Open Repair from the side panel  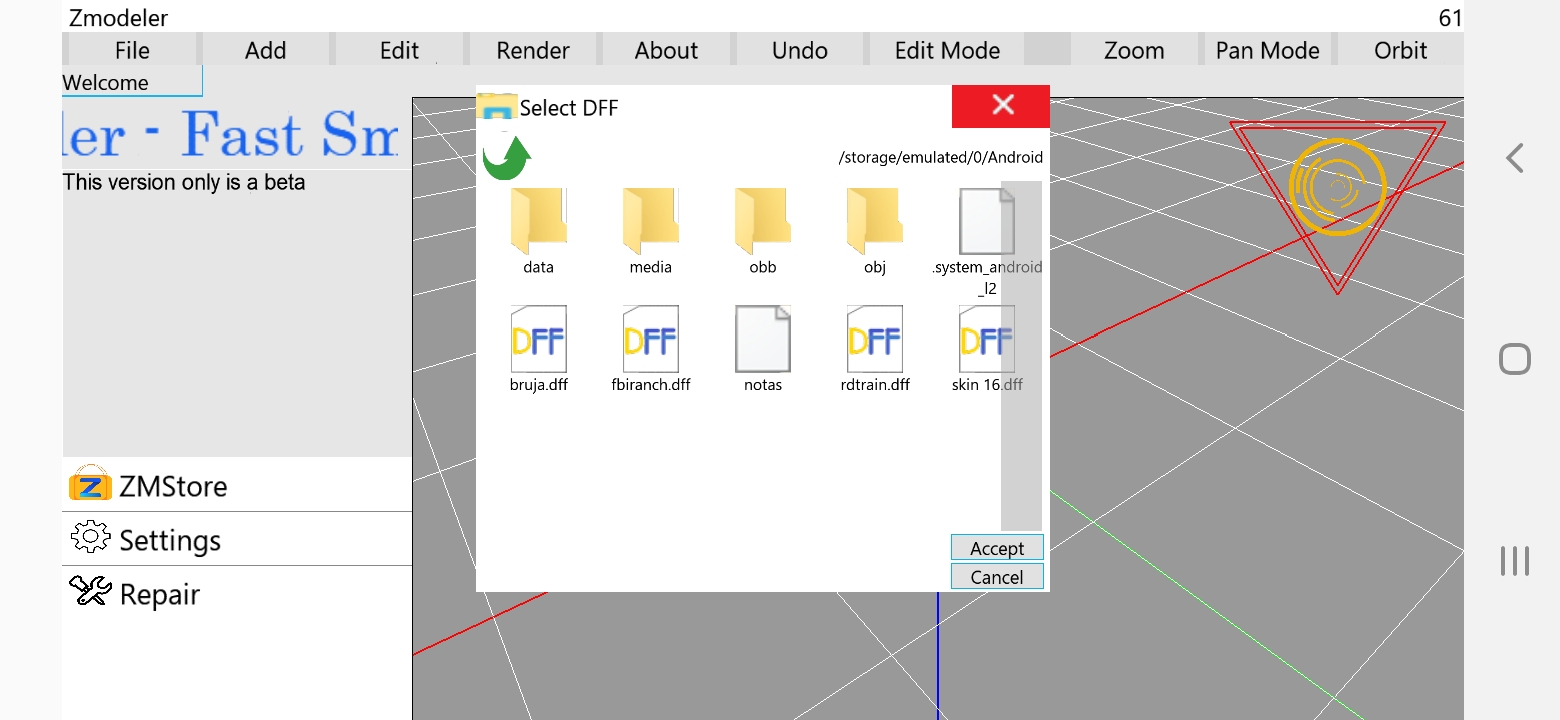point(237,593)
